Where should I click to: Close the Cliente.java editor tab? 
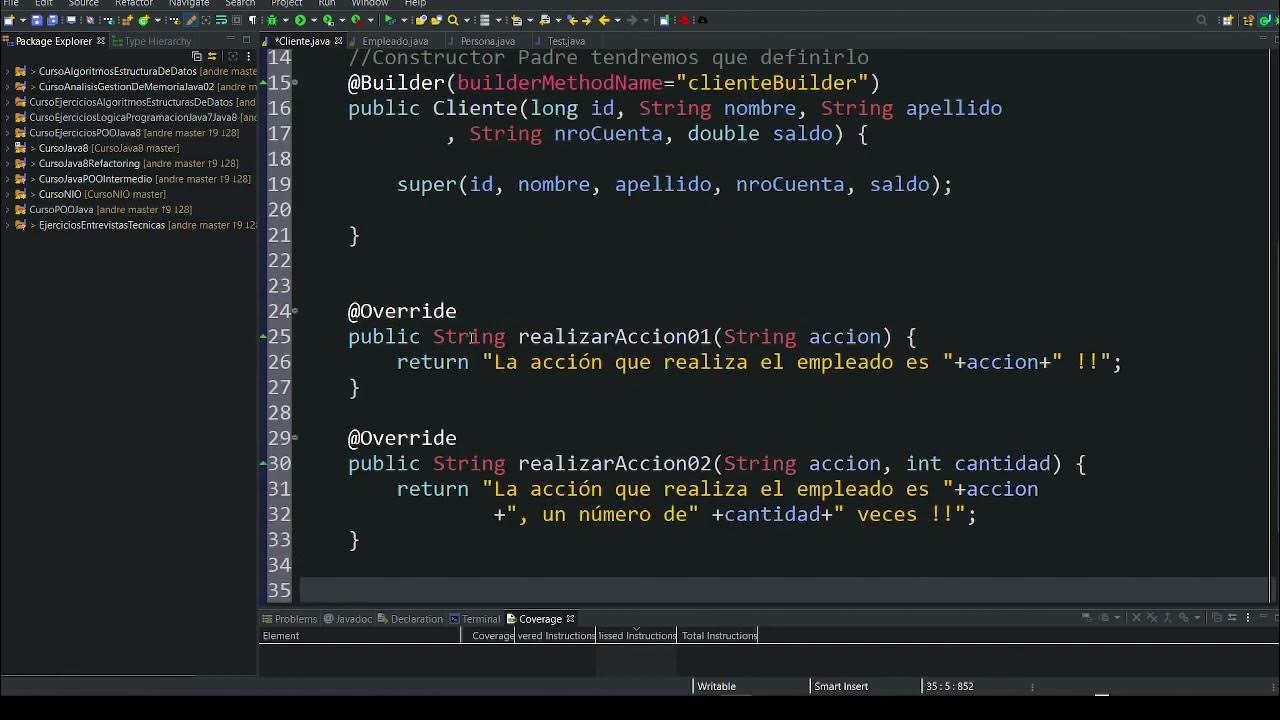click(x=338, y=41)
